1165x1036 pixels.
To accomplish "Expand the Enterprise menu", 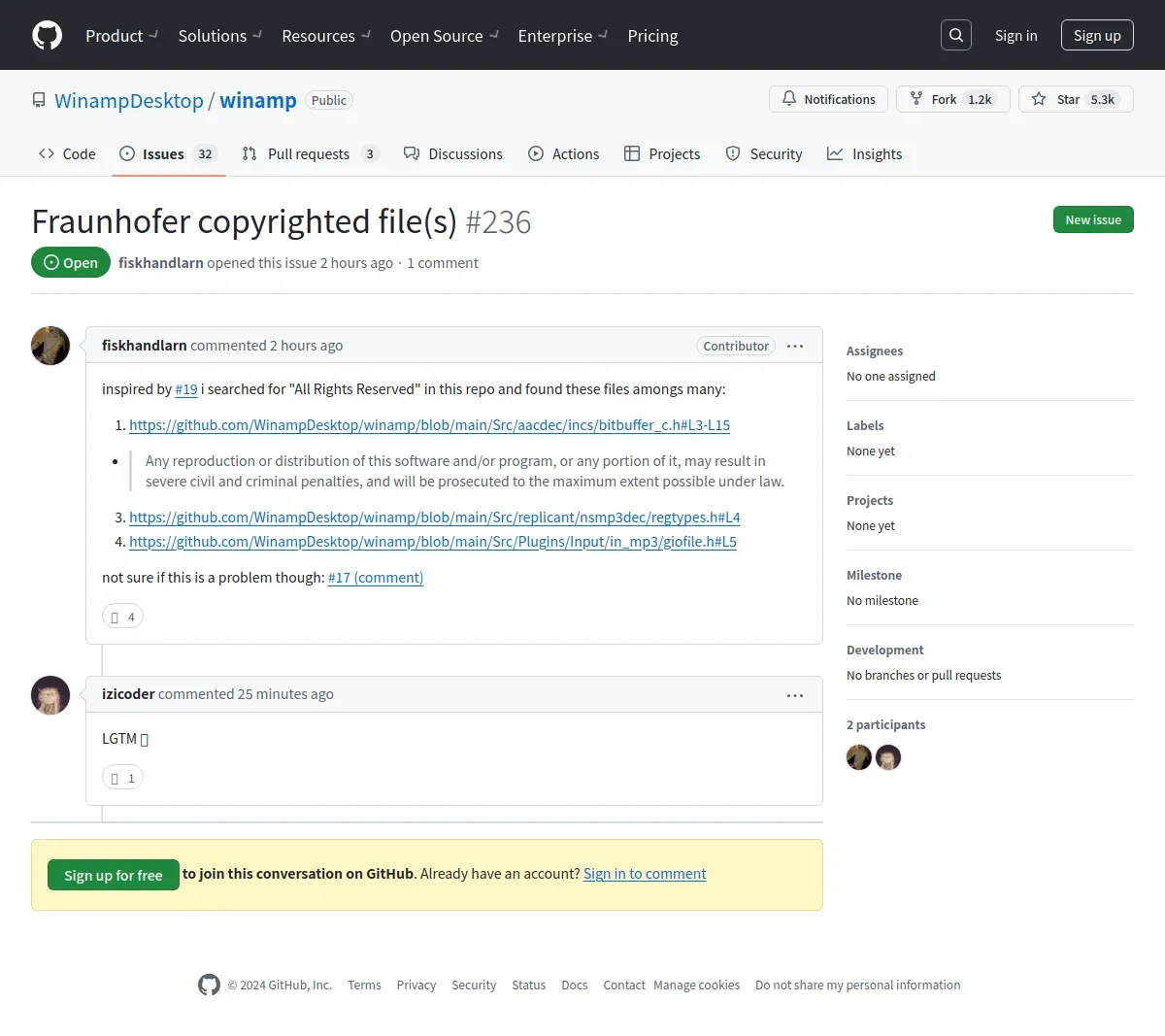I will coord(562,36).
